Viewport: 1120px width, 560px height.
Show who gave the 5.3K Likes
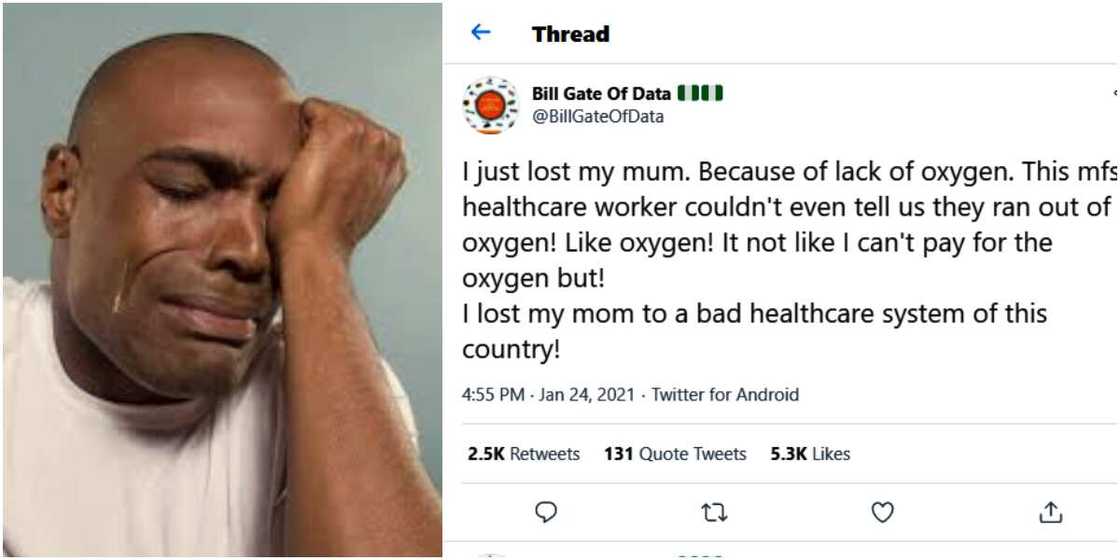pyautogui.click(x=810, y=454)
